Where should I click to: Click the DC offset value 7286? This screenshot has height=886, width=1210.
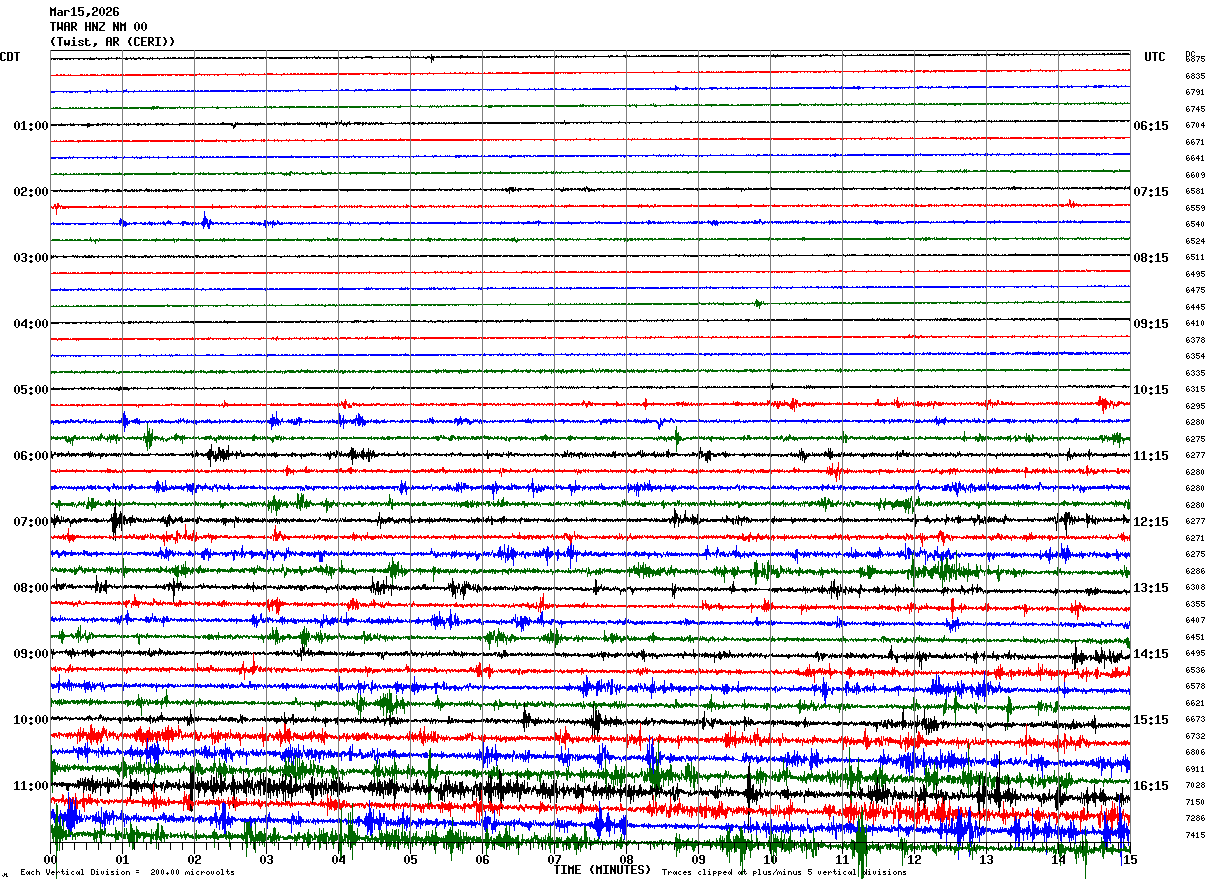1195,819
